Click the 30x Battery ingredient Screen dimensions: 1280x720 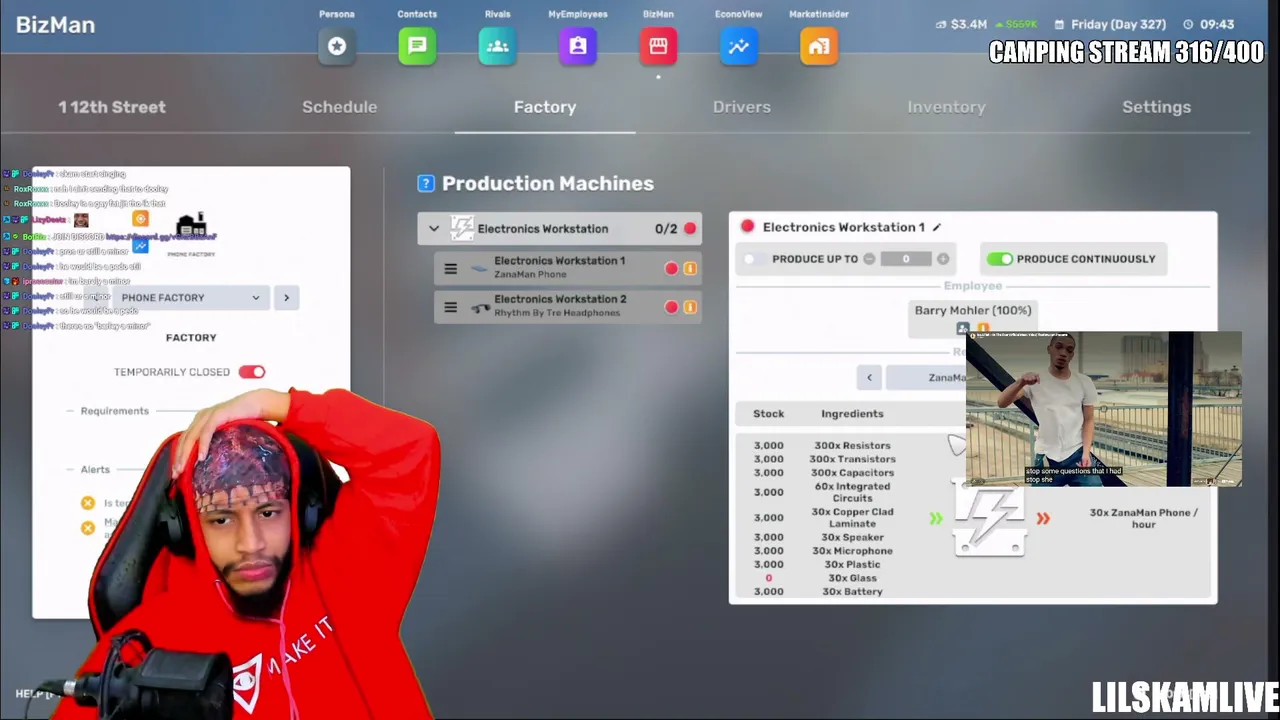tap(852, 592)
